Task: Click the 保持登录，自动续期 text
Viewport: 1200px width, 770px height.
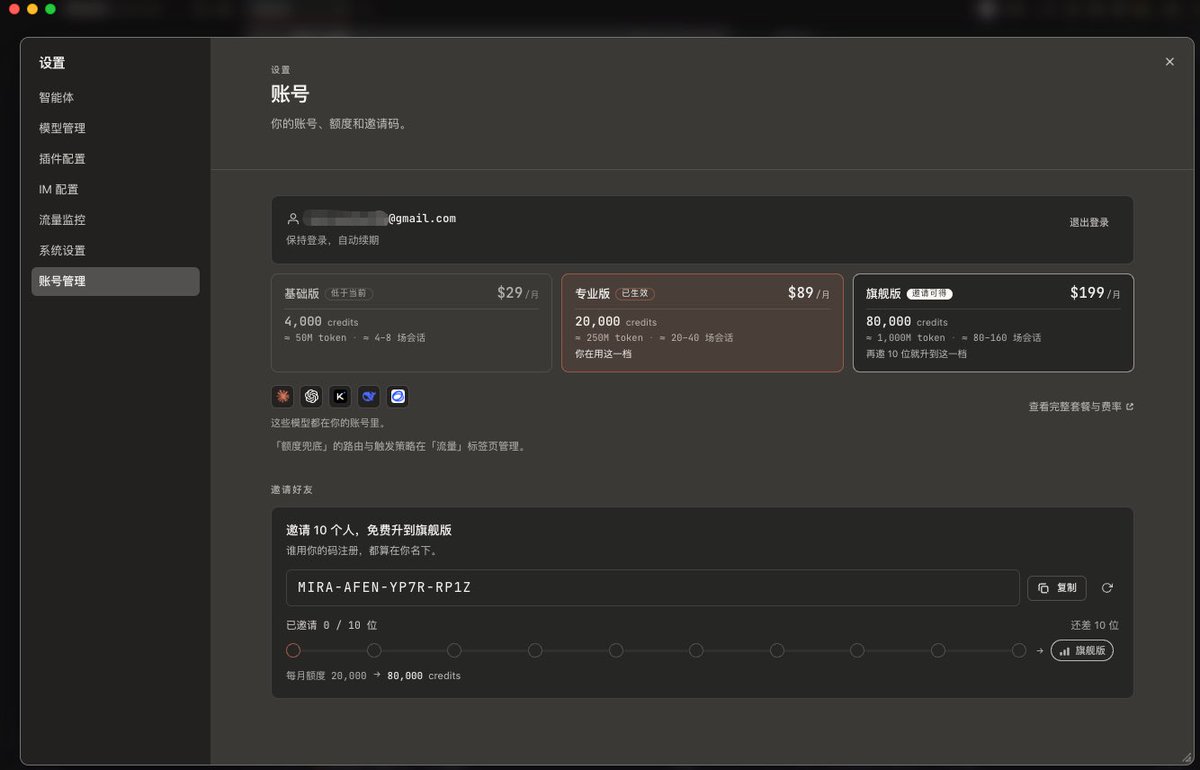Action: 332,240
